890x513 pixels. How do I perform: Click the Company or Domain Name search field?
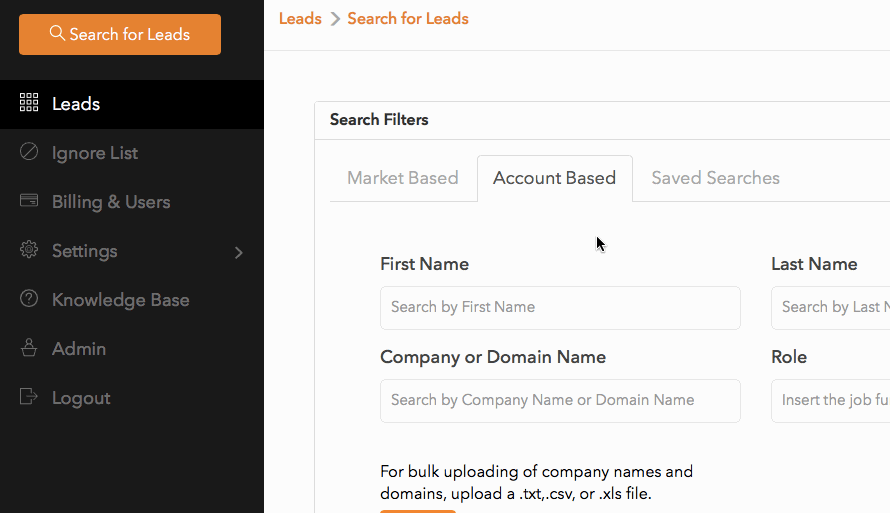560,401
